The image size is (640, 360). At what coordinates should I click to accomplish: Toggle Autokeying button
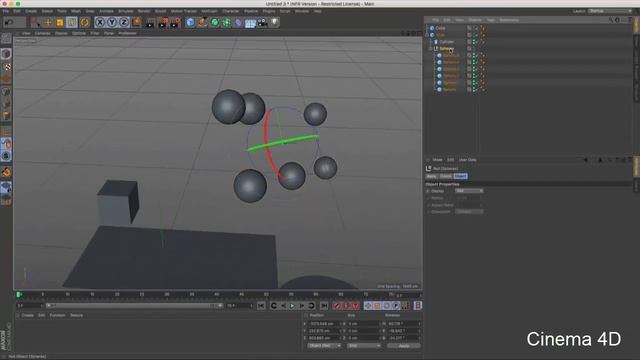click(347, 306)
